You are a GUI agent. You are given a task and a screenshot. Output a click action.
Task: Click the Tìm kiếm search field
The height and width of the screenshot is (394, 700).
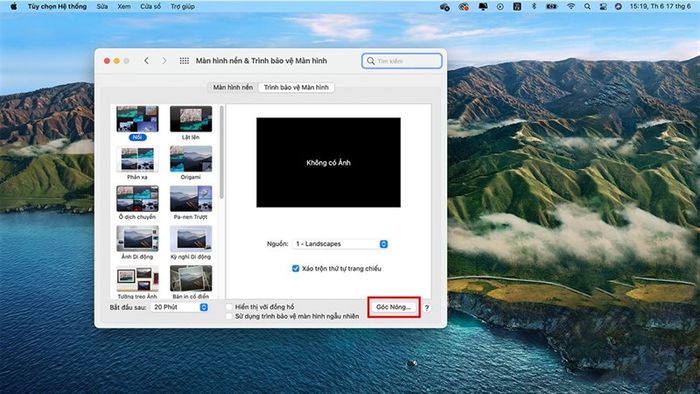(x=402, y=61)
